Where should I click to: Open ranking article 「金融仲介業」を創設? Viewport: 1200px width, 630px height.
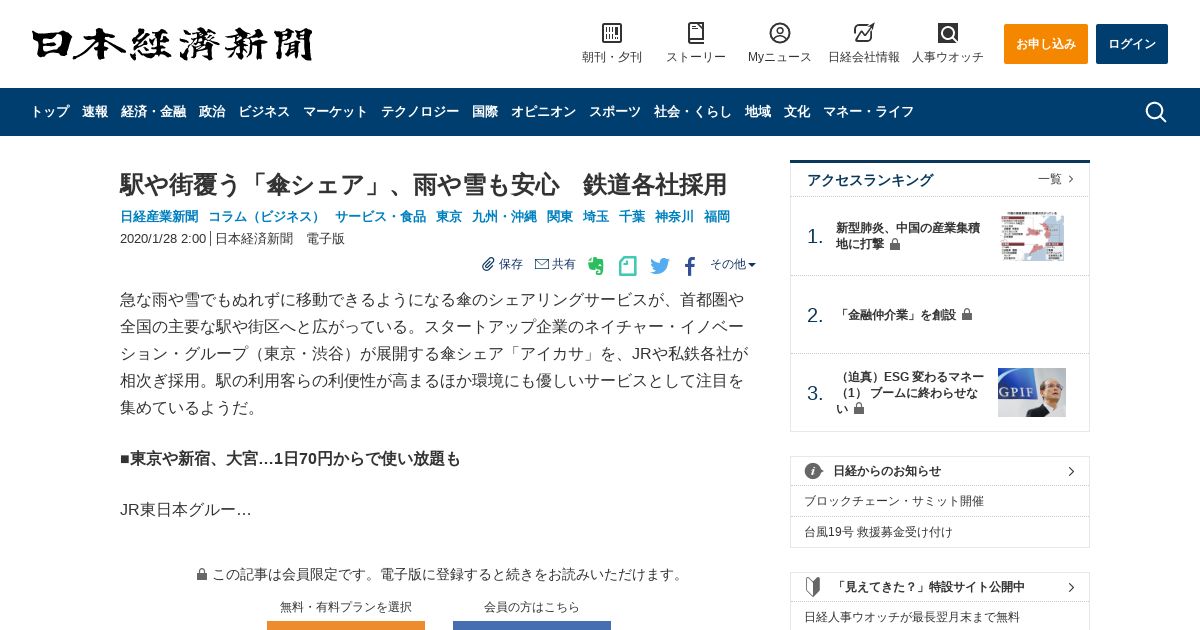(x=896, y=315)
